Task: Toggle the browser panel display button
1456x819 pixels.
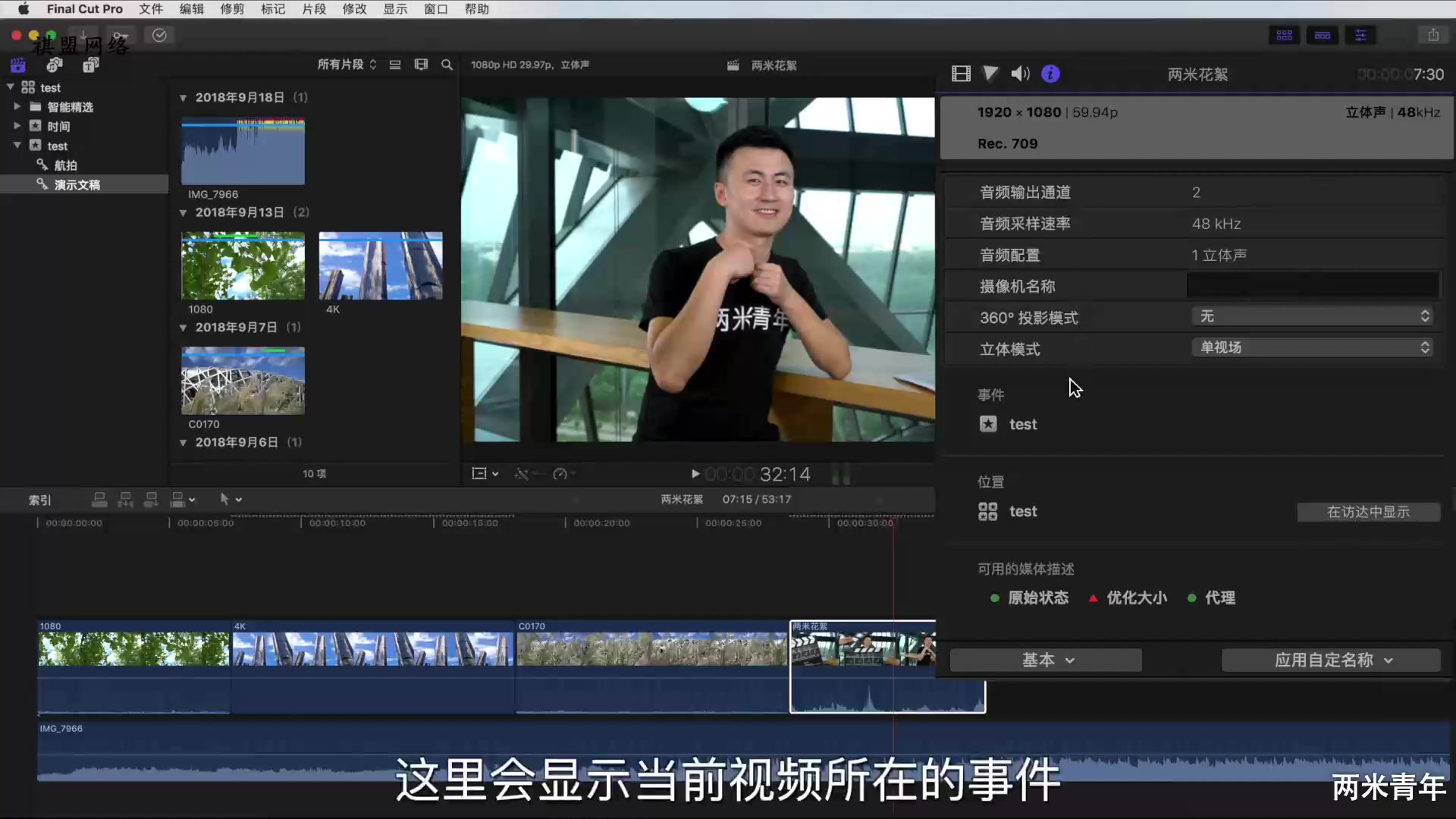Action: [x=1285, y=36]
